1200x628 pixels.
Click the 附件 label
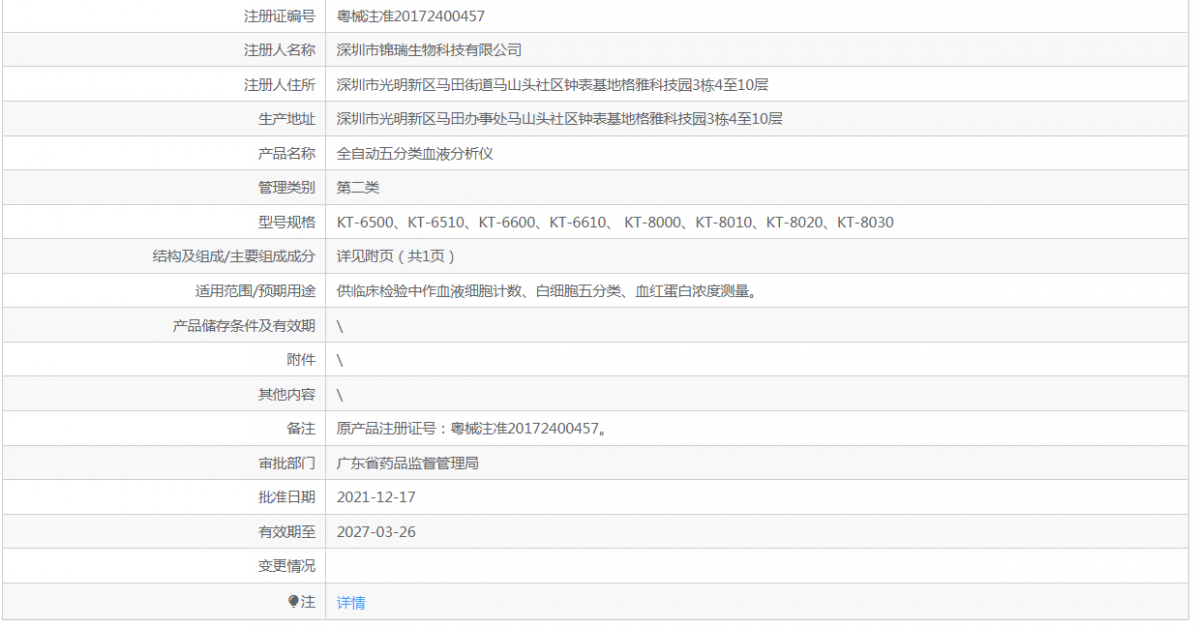(x=300, y=359)
